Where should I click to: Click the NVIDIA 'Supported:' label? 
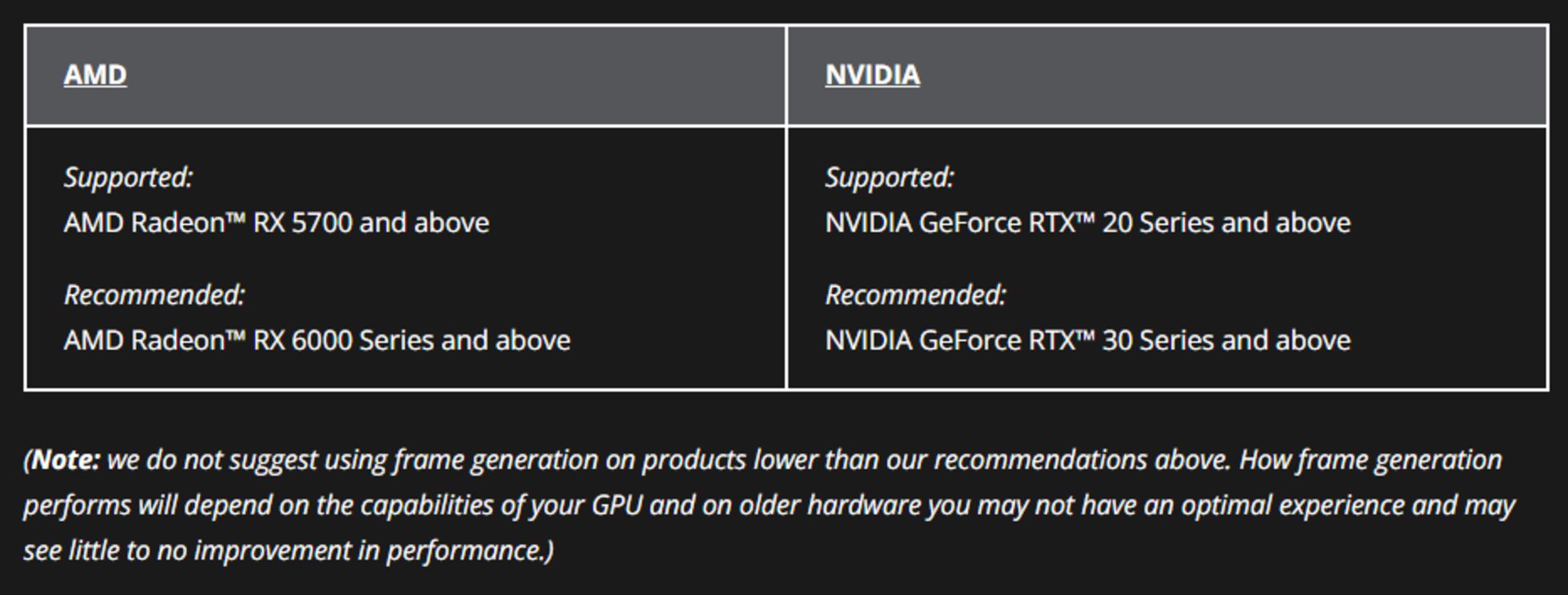click(x=889, y=177)
